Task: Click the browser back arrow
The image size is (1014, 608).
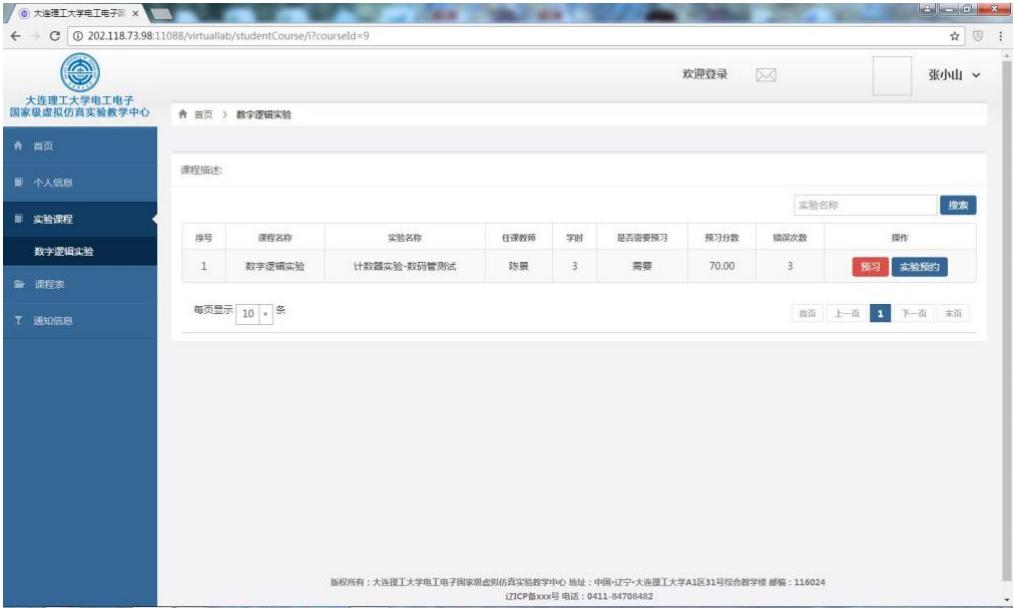Action: [12, 37]
